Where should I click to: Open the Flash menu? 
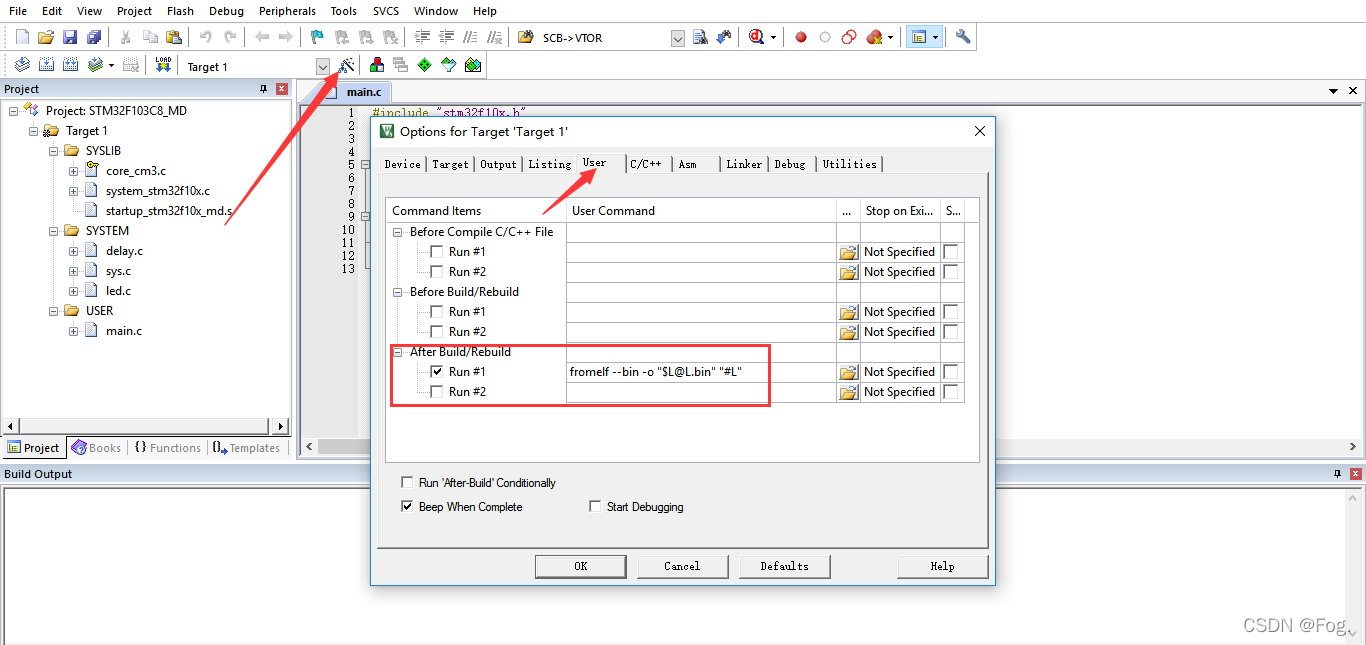(x=181, y=11)
